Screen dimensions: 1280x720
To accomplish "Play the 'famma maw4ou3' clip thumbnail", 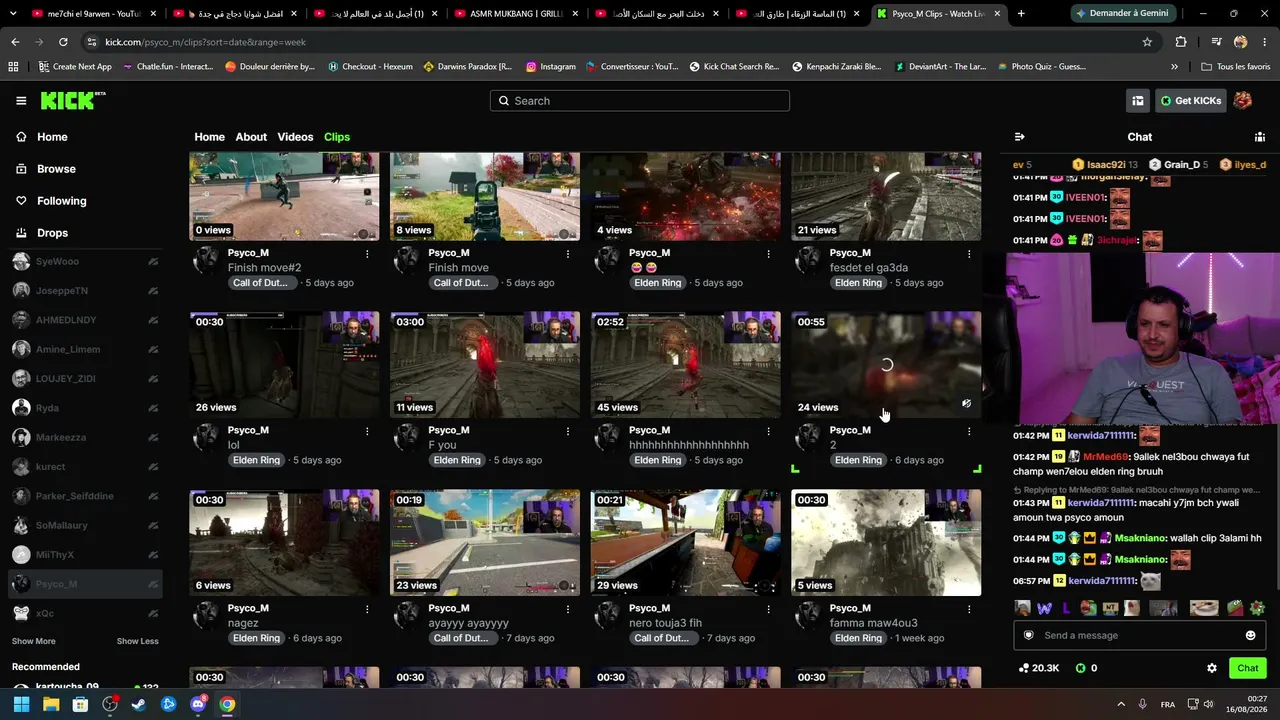I will click(886, 542).
